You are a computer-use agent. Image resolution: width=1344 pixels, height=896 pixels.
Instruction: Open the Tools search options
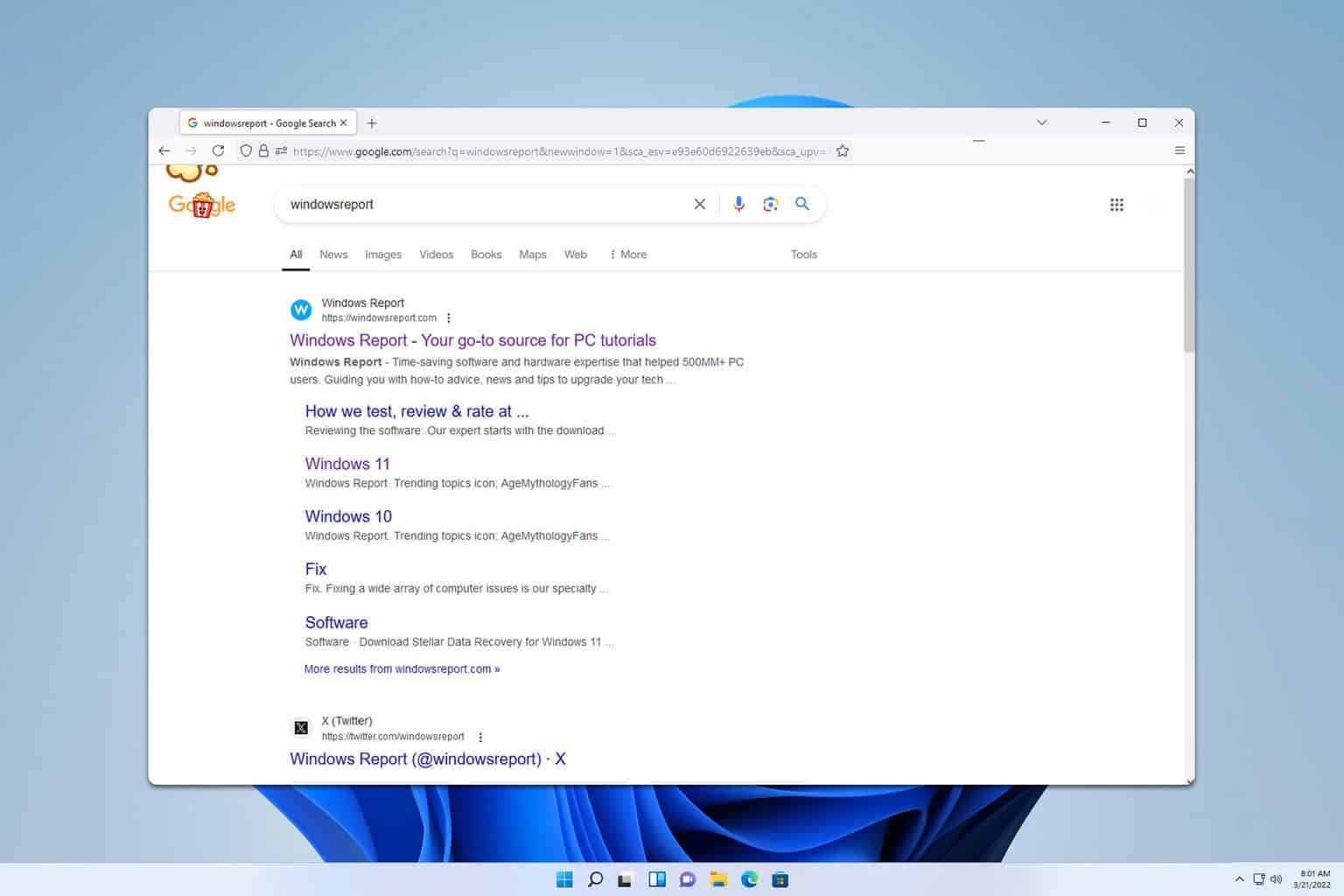tap(804, 255)
